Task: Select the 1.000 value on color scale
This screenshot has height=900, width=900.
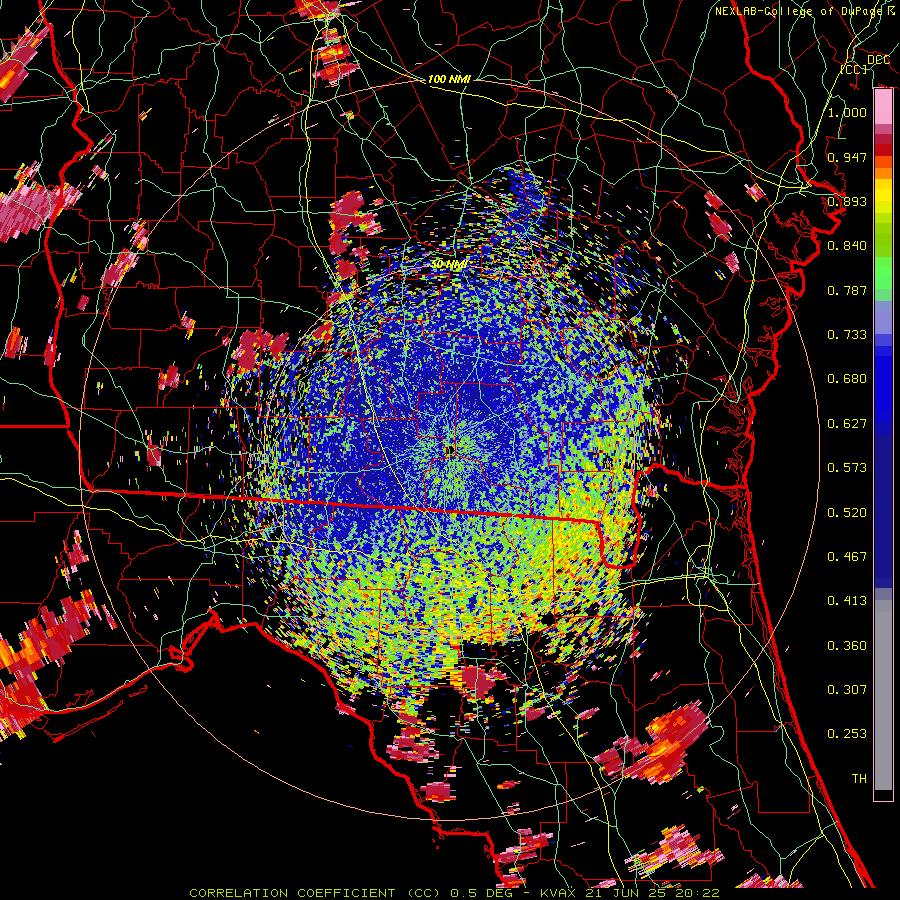Action: click(x=847, y=112)
